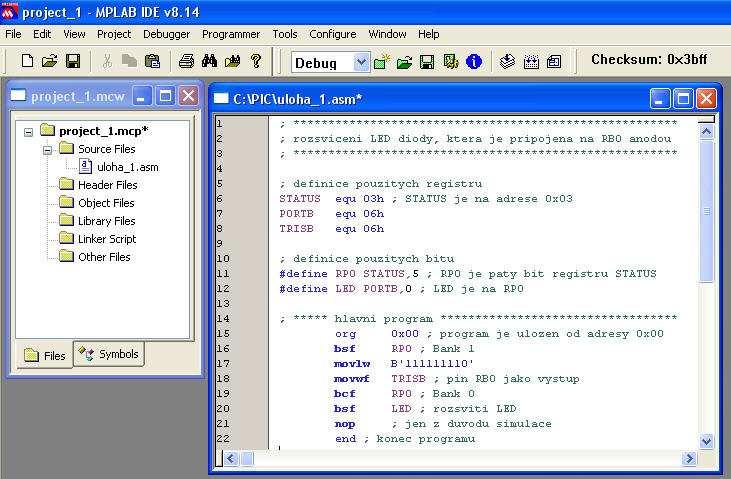Image resolution: width=731 pixels, height=479 pixels.
Task: Click the Make build toolbar icon
Action: click(x=508, y=62)
